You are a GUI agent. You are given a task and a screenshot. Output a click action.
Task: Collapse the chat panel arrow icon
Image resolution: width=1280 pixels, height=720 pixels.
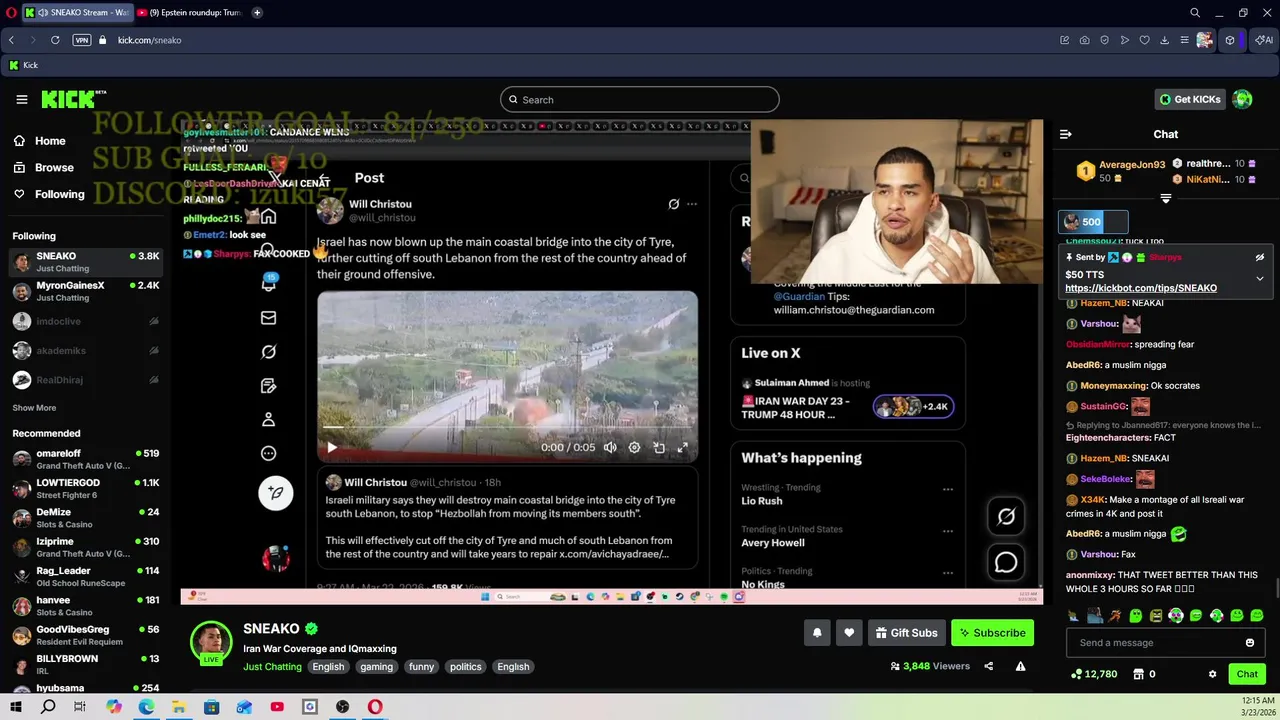(x=1066, y=134)
